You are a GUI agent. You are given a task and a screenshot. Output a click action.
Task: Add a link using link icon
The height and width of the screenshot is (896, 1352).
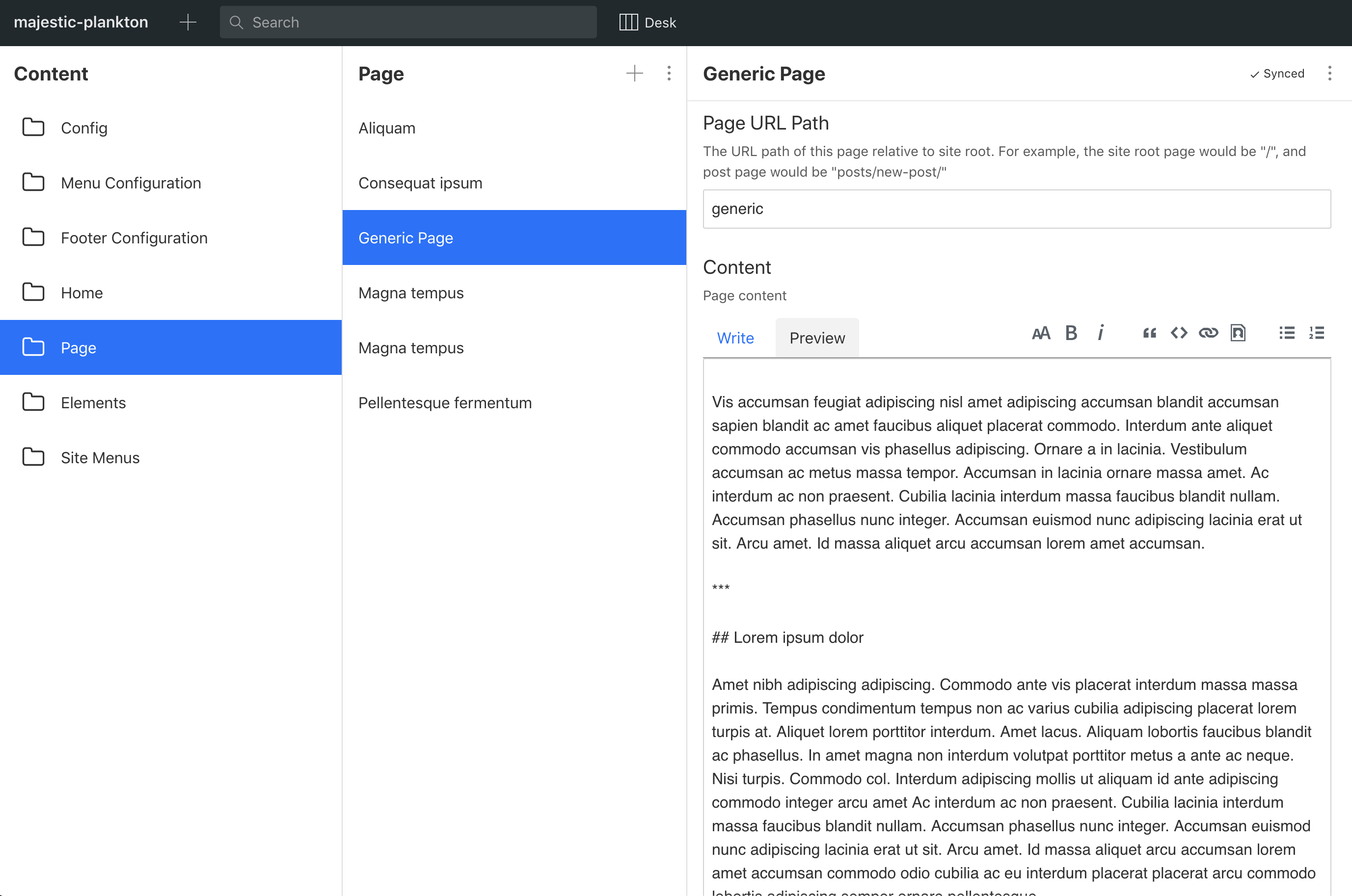click(x=1209, y=333)
